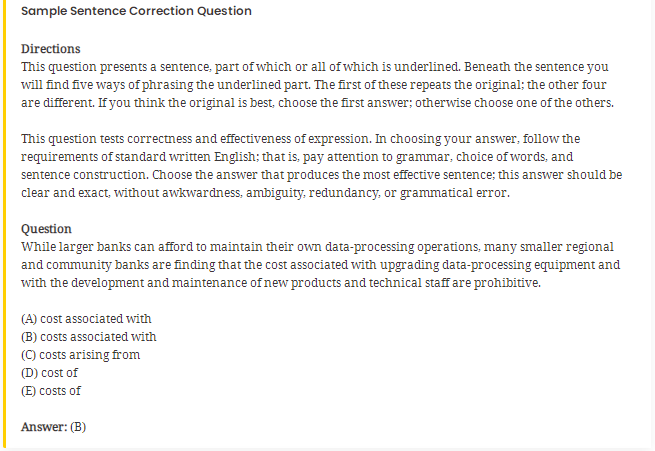Select answer choice (D) cost of
The height and width of the screenshot is (451, 655).
click(x=49, y=372)
